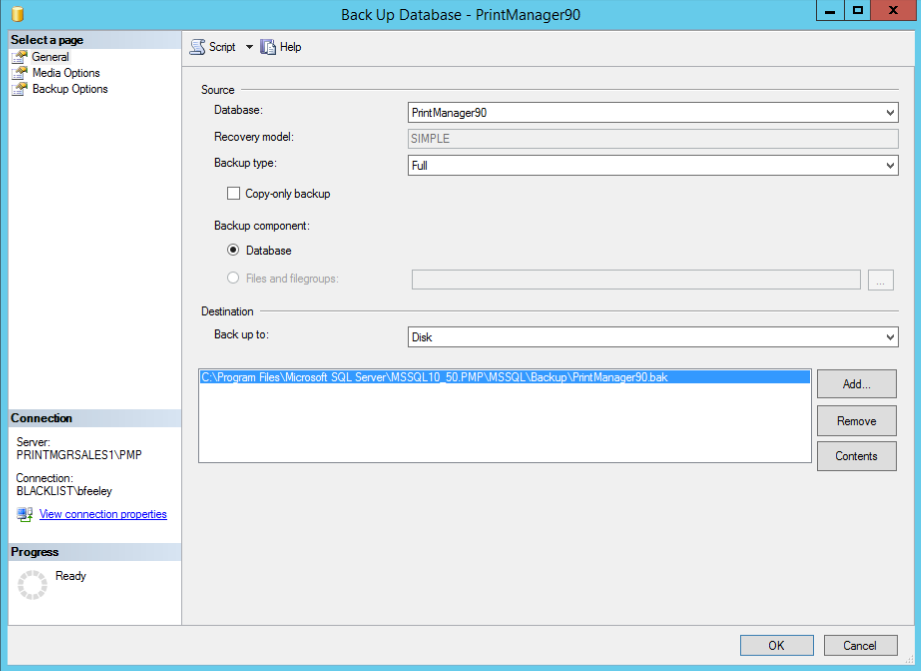Click the Source section heading
Viewport: 921px width, 671px height.
tap(217, 90)
